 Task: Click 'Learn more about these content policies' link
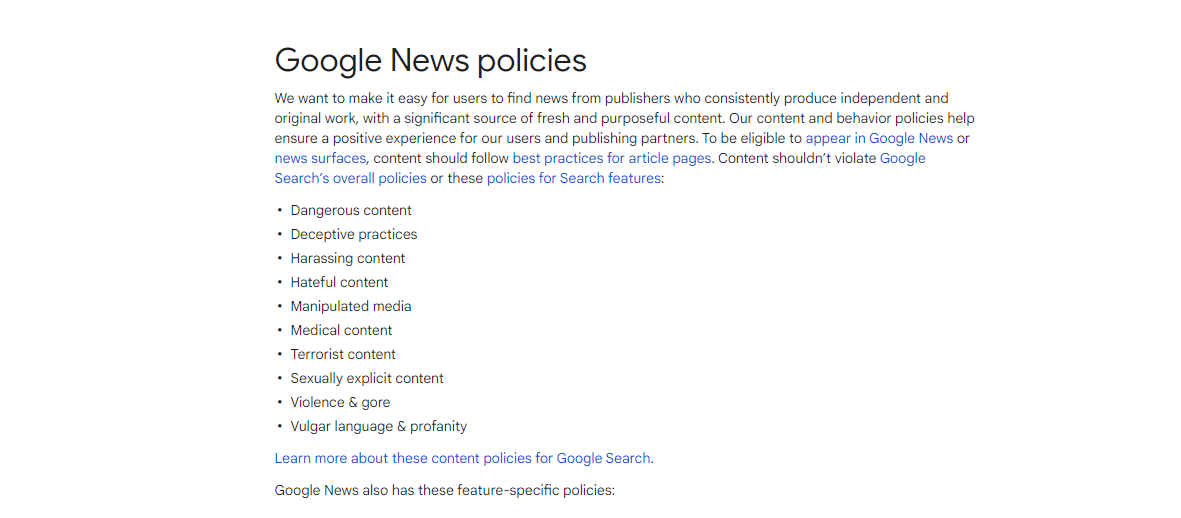(x=462, y=458)
